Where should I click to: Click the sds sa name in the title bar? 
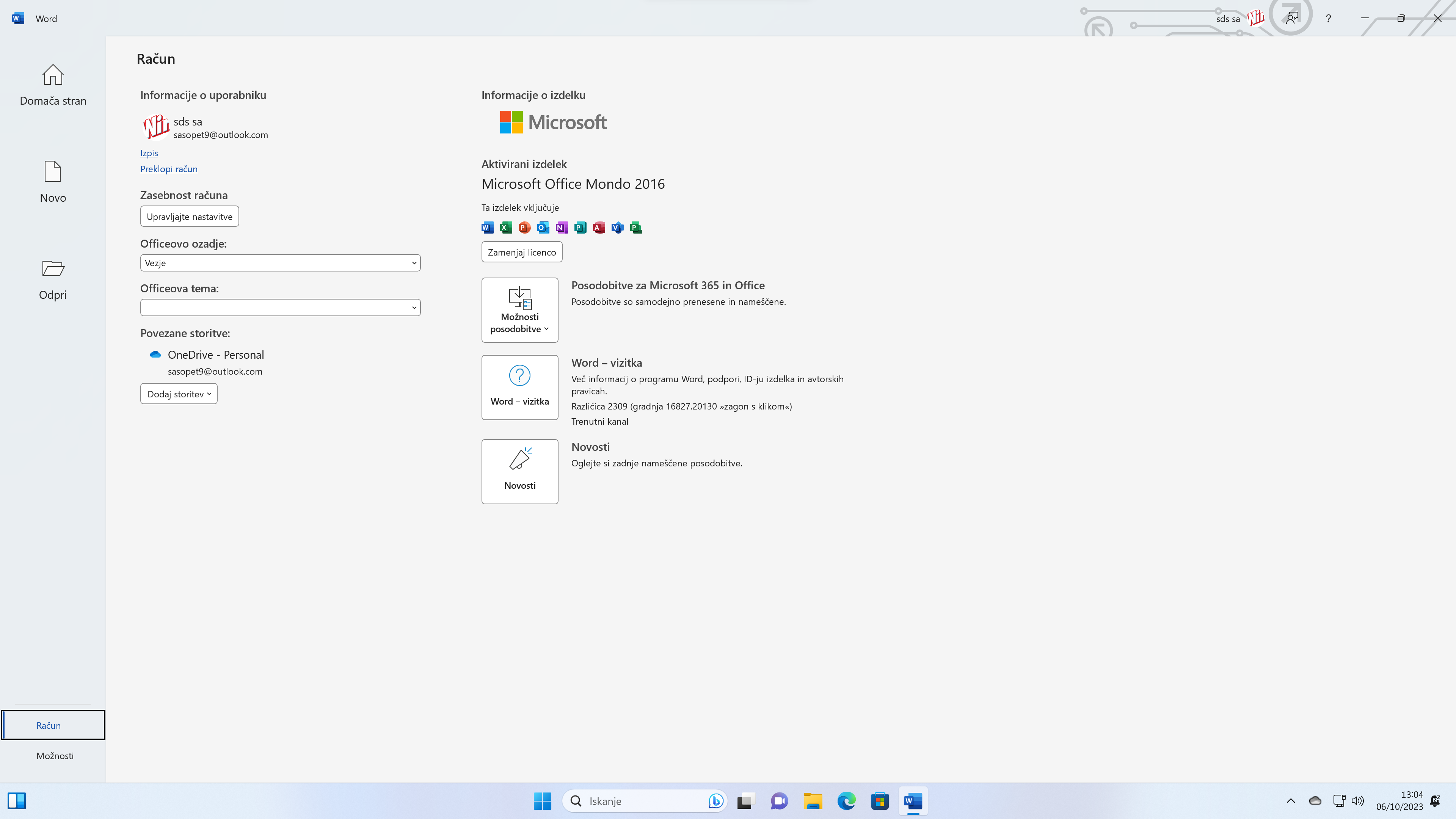(x=1228, y=19)
